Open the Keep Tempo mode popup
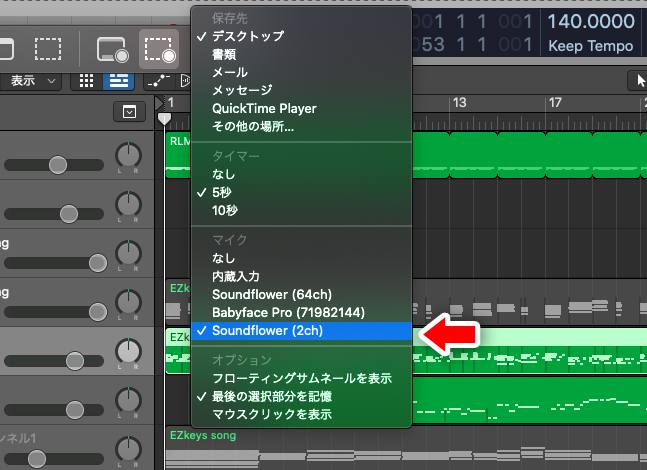Screen dimensions: 647x470 click(590, 45)
